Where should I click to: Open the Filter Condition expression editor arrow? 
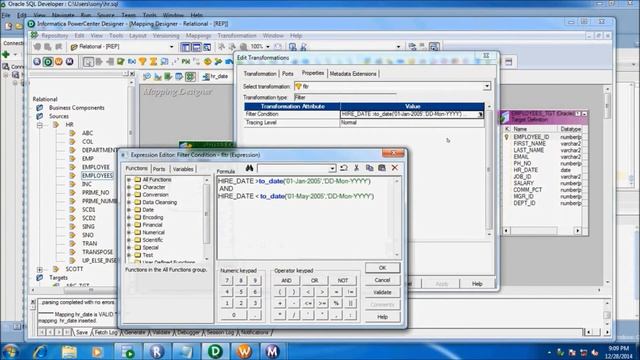480,115
